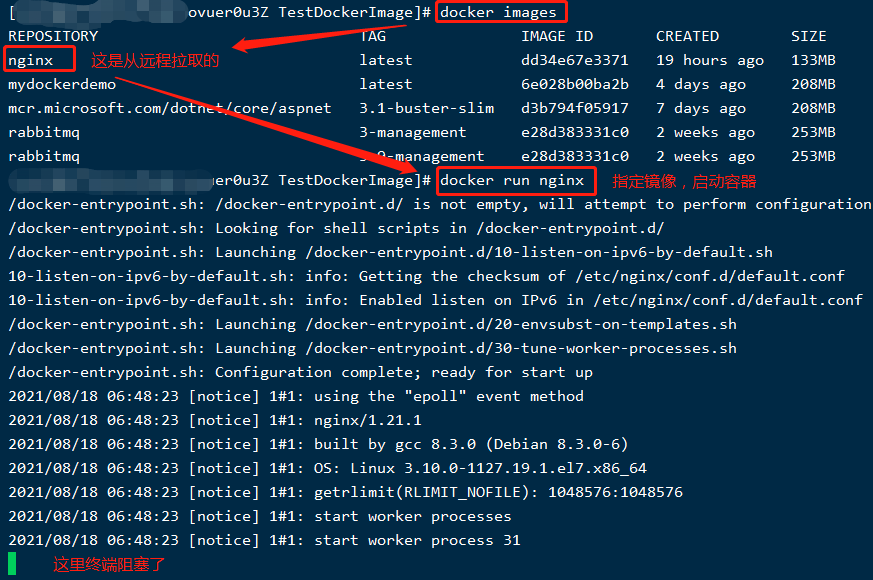This screenshot has width=873, height=580.
Task: Click the CREATED column header
Action: point(688,36)
